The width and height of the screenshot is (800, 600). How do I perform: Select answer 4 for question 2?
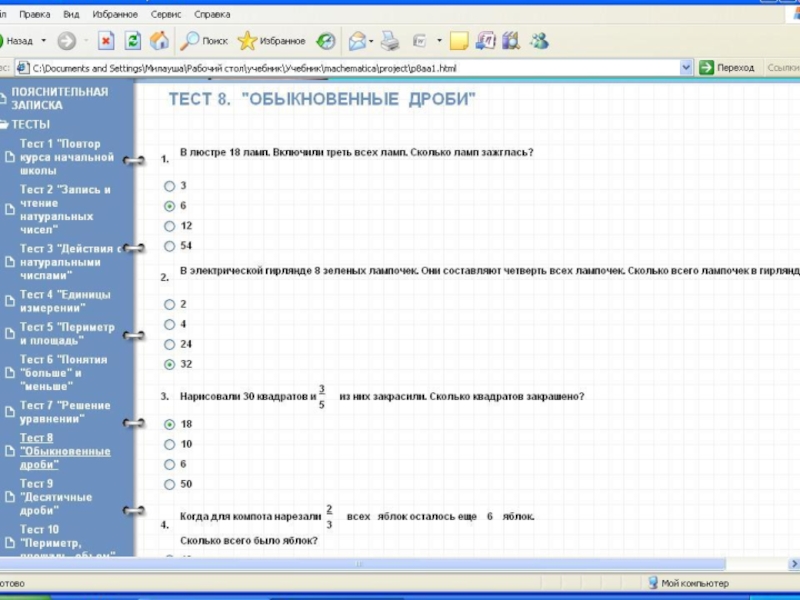[x=169, y=324]
